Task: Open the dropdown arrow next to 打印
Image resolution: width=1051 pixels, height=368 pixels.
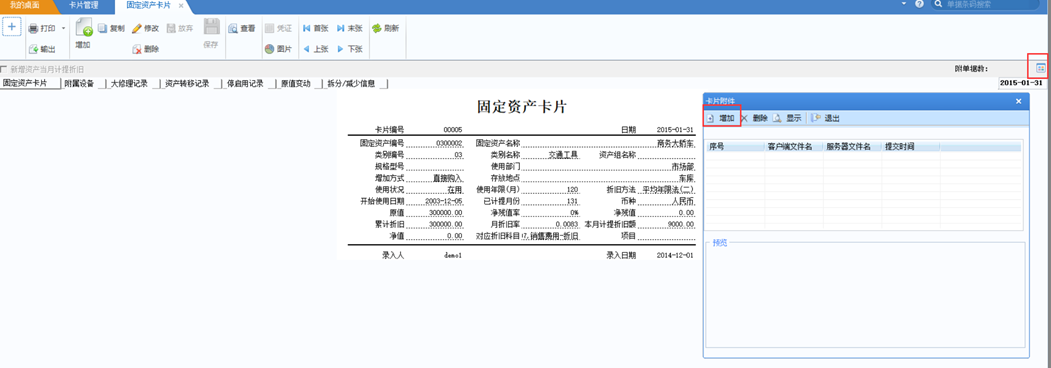Action: (64, 29)
